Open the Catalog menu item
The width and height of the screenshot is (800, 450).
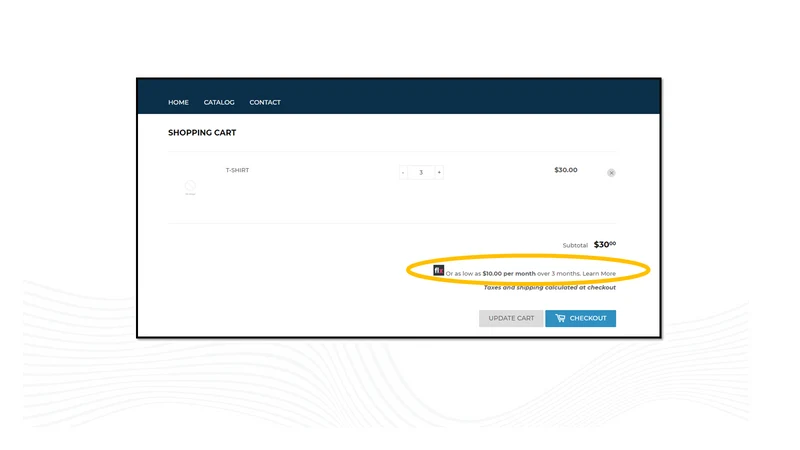click(219, 103)
